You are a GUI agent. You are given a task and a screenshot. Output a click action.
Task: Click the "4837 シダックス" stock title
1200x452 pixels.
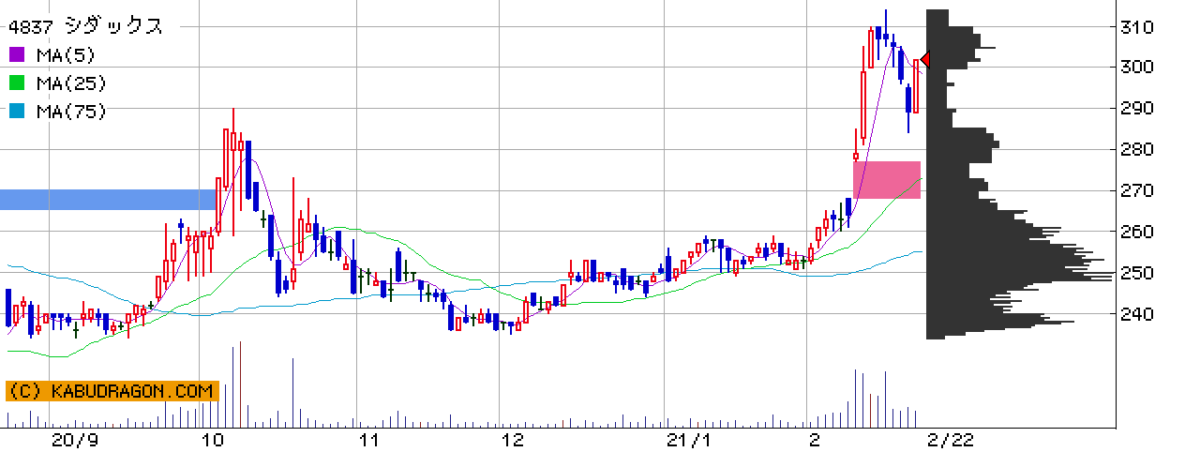pyautogui.click(x=85, y=27)
